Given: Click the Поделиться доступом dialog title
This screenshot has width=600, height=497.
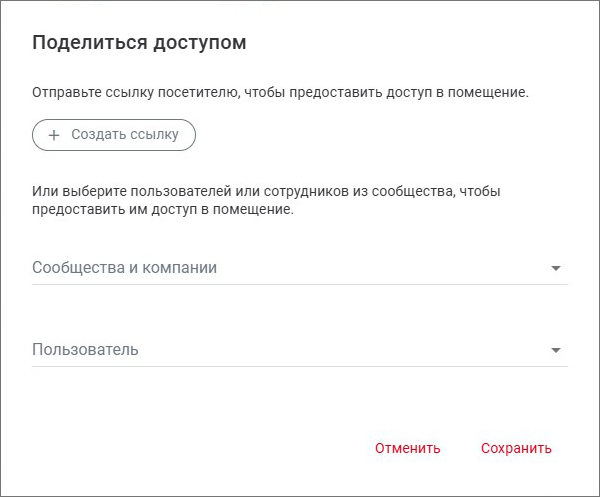Looking at the screenshot, I should pos(139,43).
